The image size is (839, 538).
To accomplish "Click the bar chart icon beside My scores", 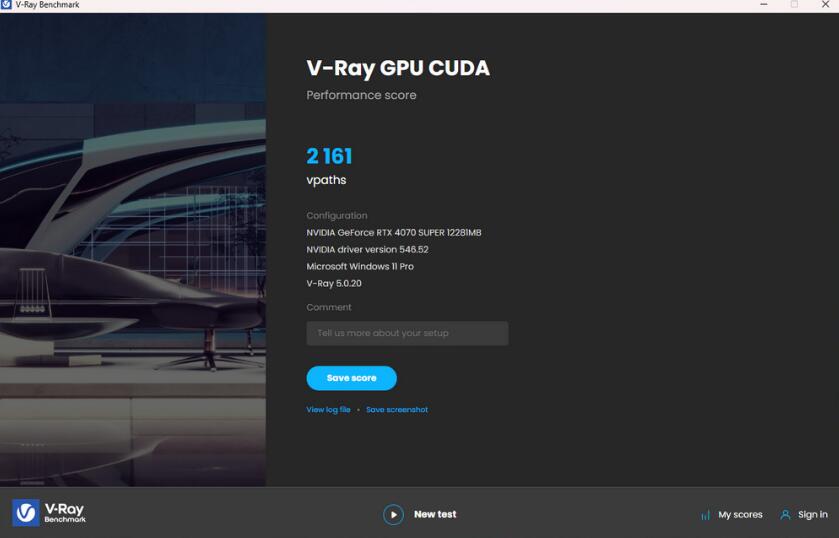I will pos(705,515).
